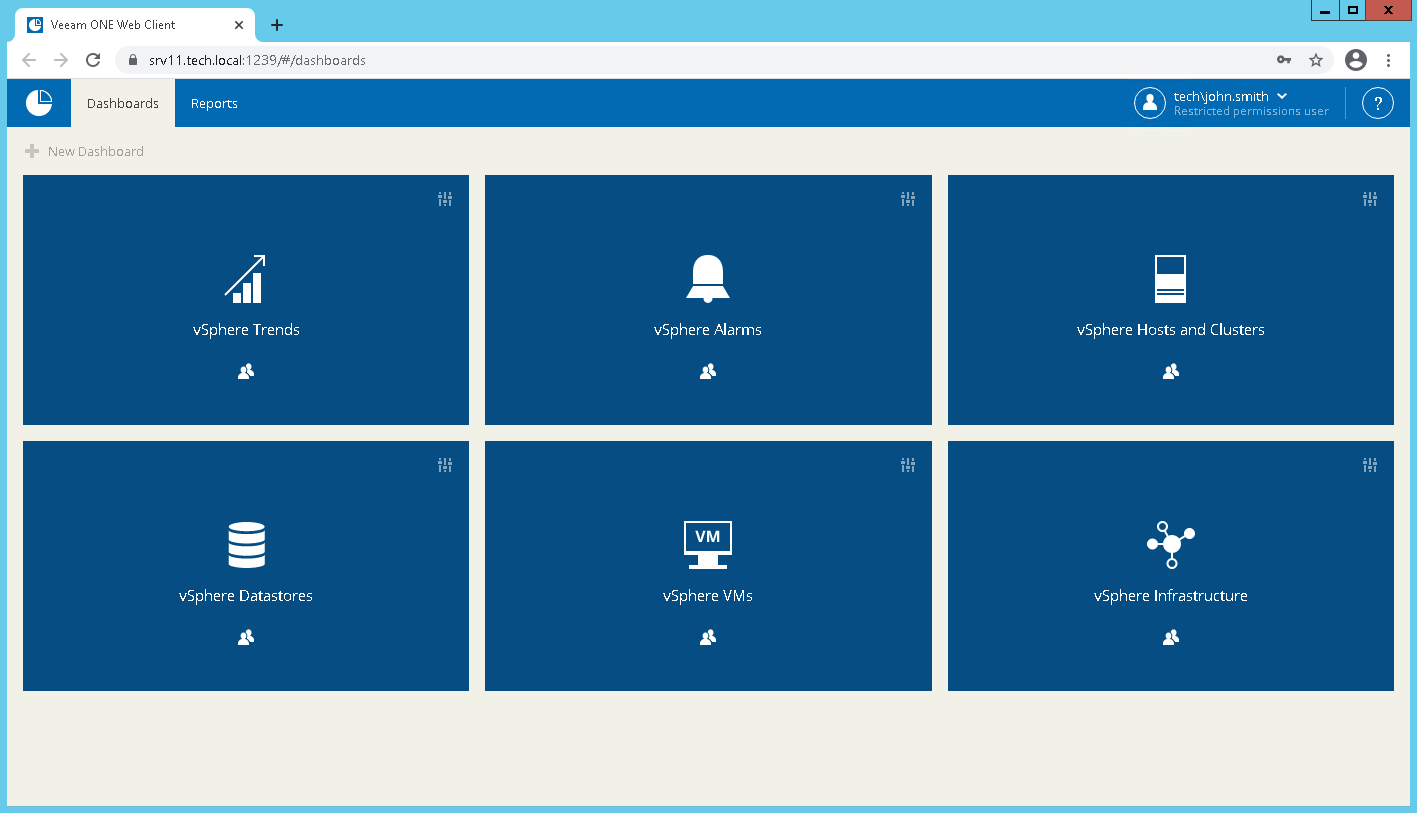Open Chrome's three-dot menu
This screenshot has width=1417, height=813.
point(1389,60)
